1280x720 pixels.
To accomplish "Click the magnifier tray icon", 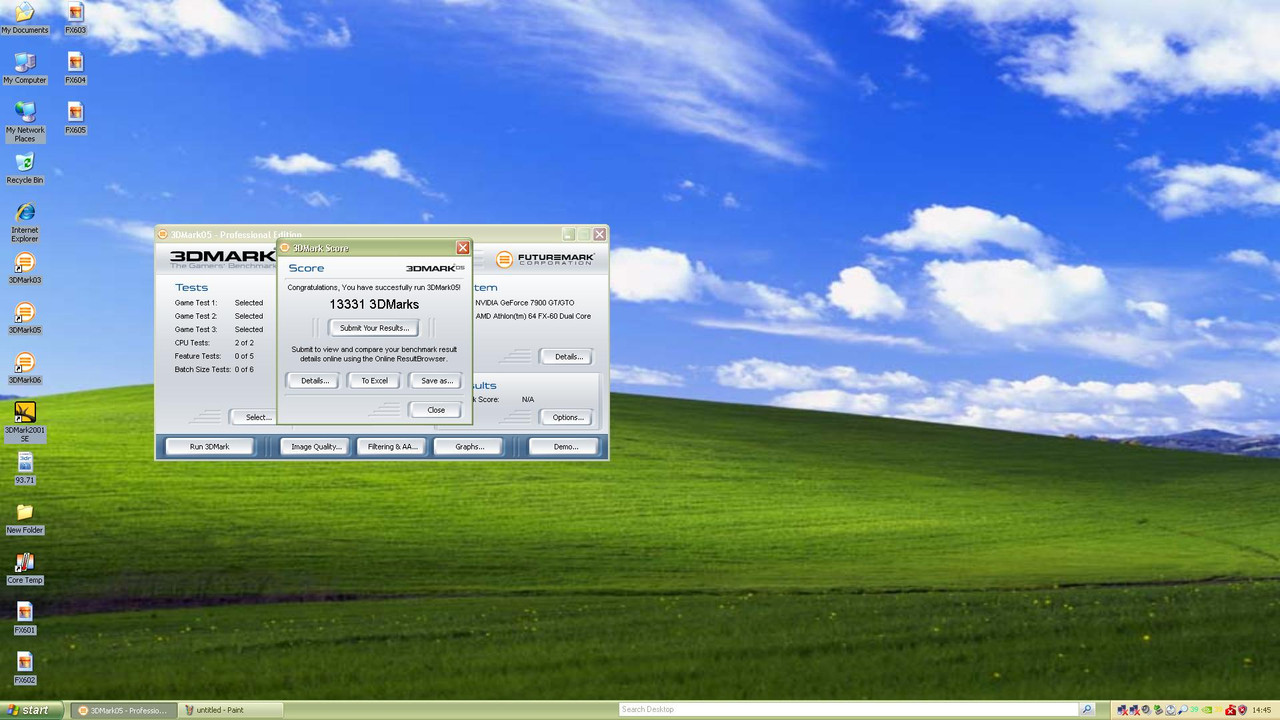I will [1182, 710].
